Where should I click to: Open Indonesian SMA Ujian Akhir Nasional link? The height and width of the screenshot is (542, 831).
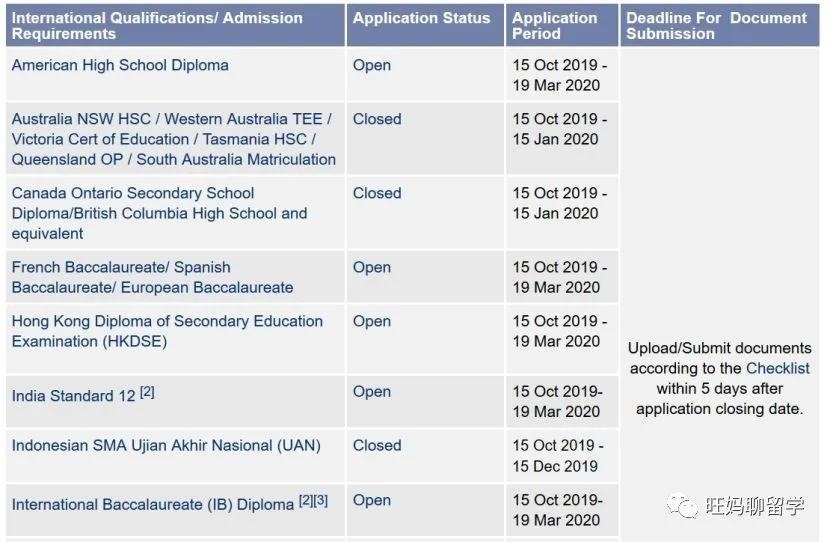pos(166,446)
